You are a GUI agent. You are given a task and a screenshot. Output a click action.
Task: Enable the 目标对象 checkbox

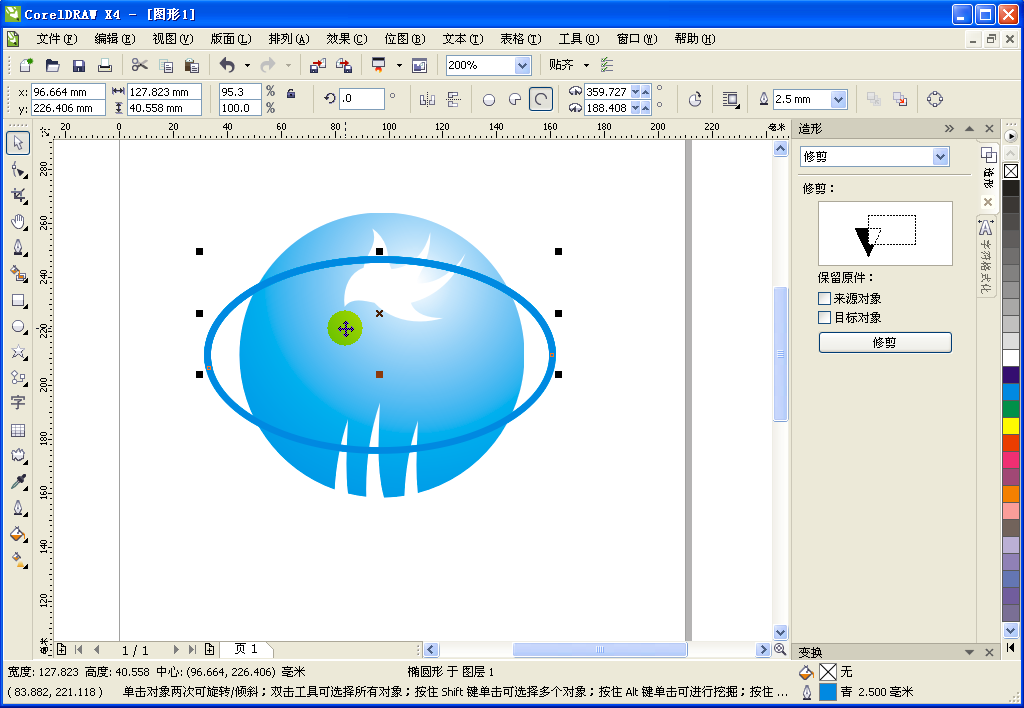coord(825,317)
